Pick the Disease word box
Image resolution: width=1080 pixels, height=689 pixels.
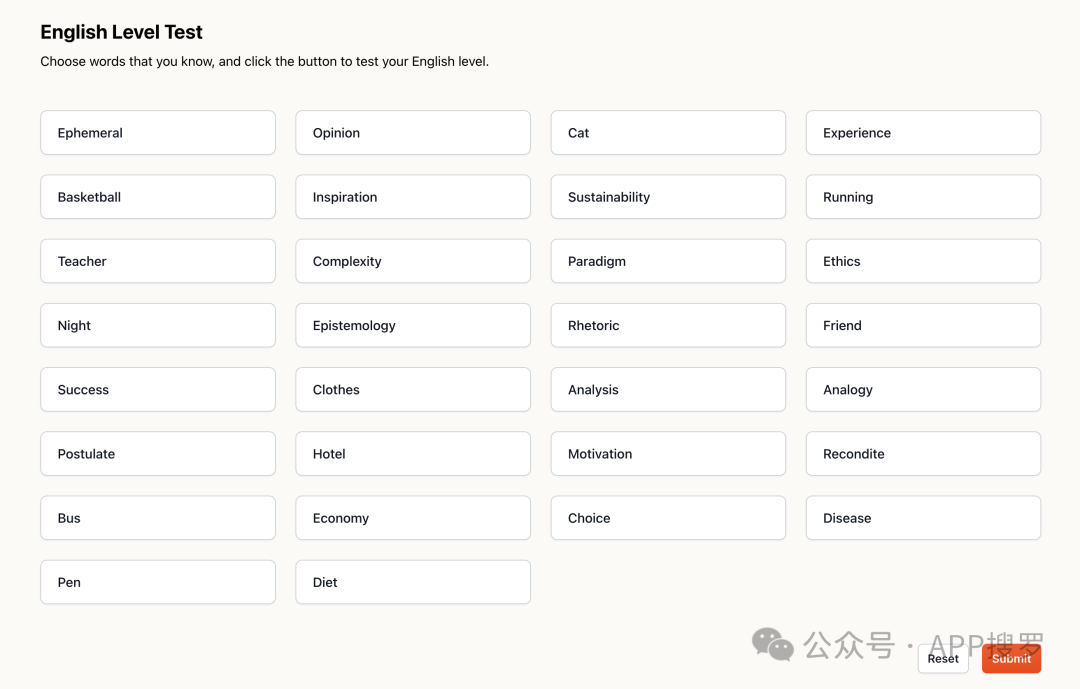923,517
